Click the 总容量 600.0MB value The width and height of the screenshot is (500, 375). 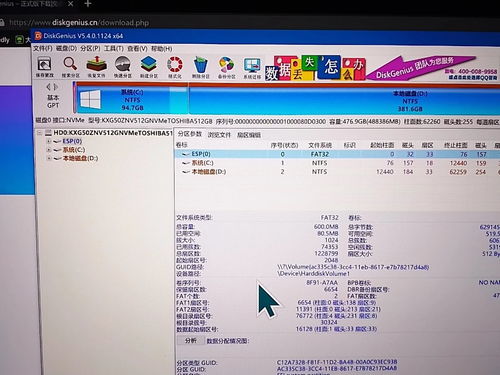point(326,227)
